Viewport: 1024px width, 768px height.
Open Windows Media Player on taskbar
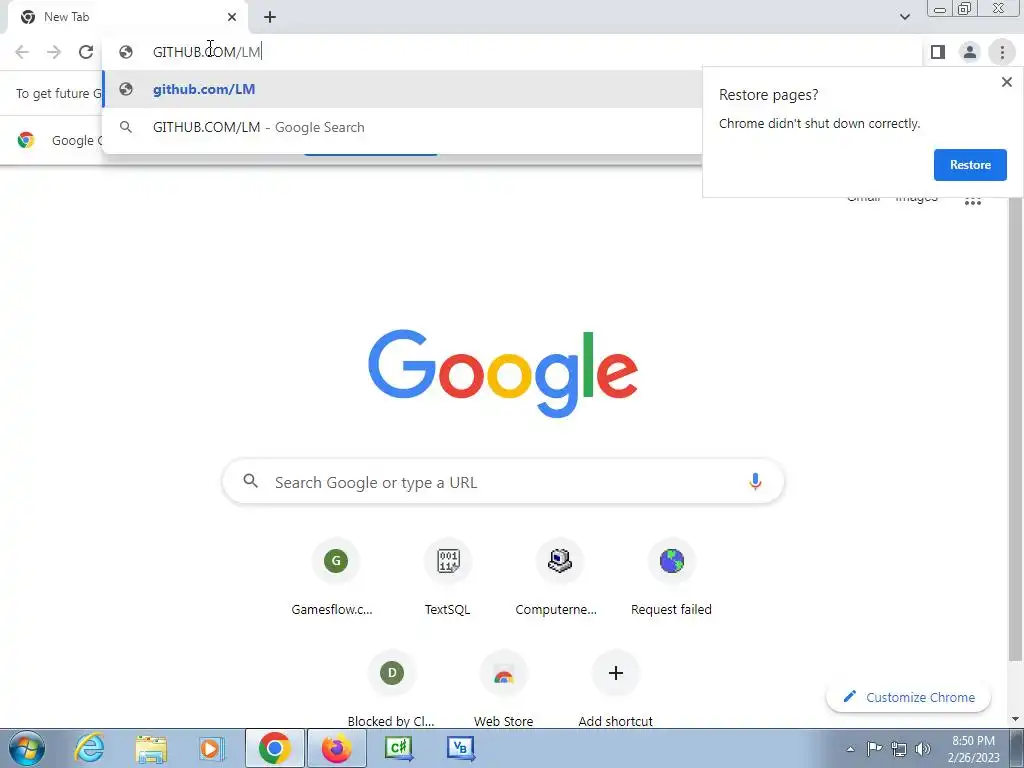click(x=211, y=748)
